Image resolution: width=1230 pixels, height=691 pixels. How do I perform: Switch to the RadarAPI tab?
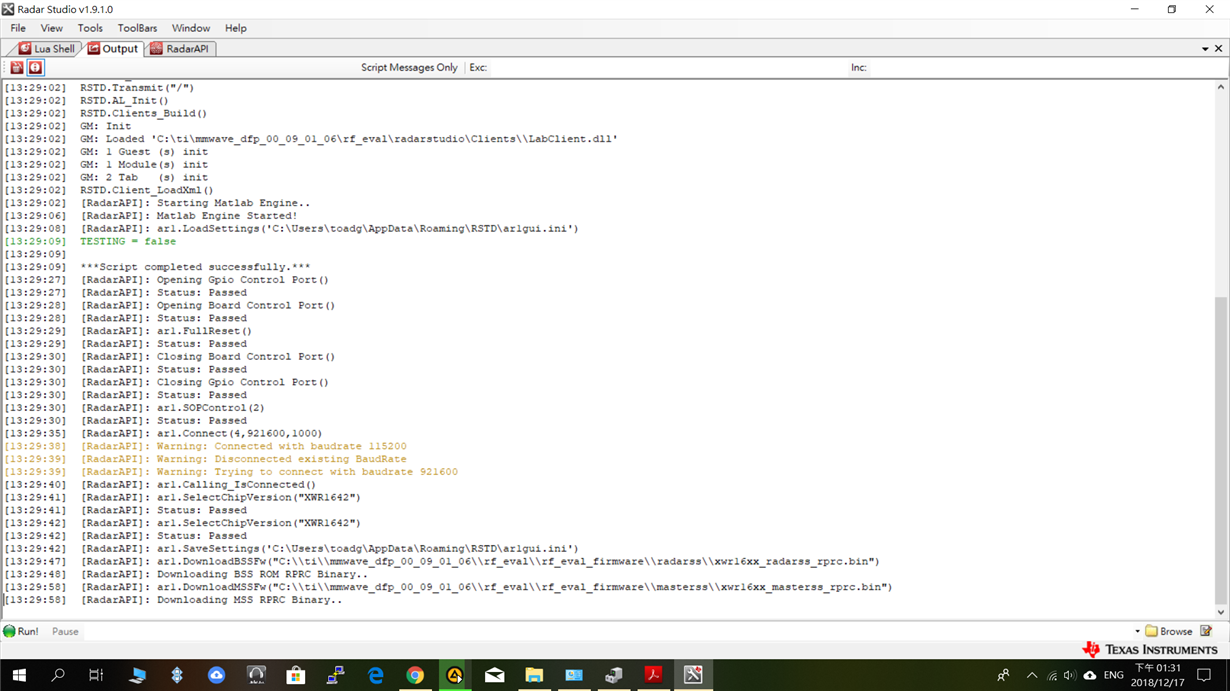point(180,48)
